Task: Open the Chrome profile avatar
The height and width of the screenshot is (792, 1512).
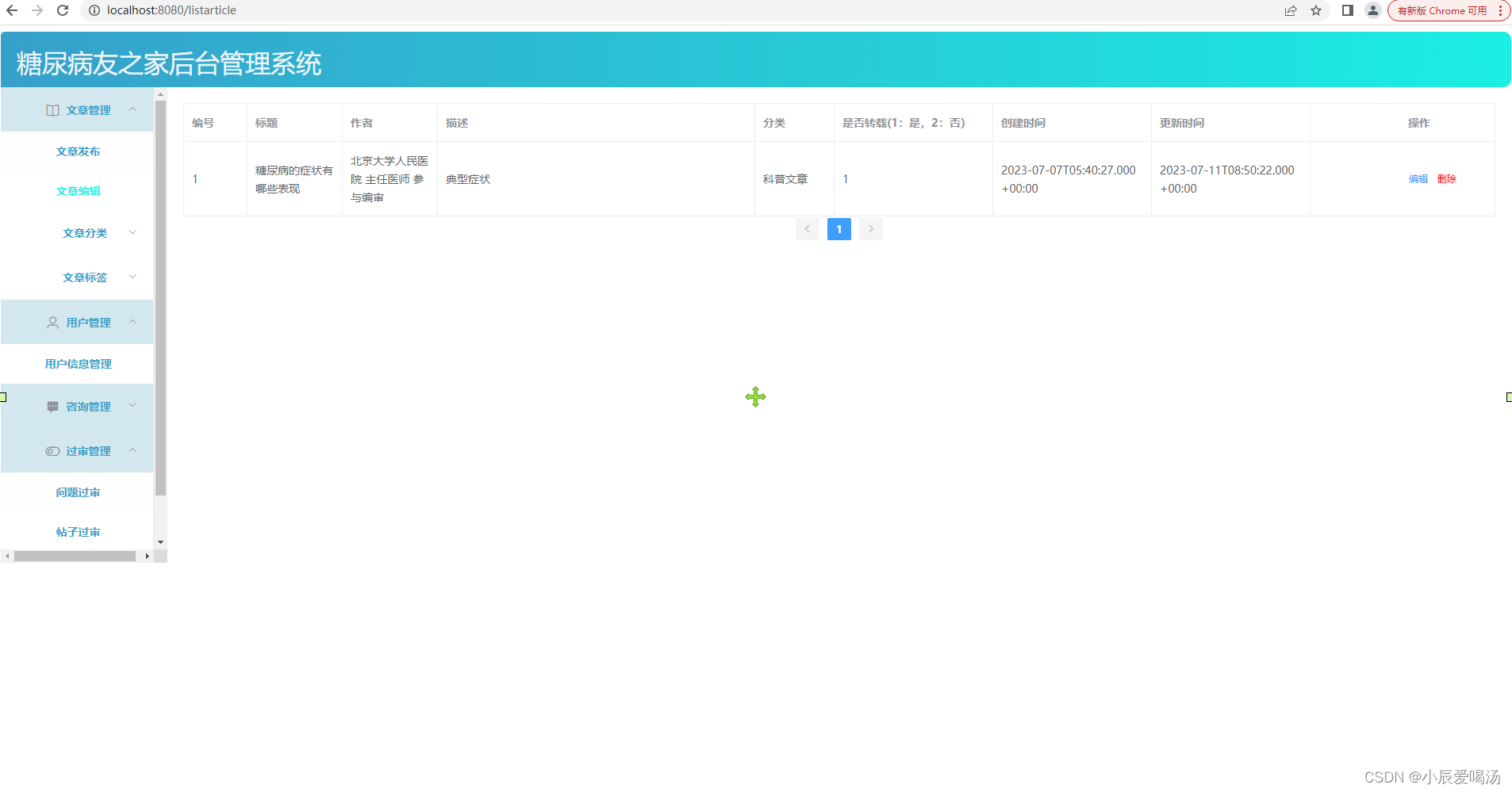Action: point(1373,10)
